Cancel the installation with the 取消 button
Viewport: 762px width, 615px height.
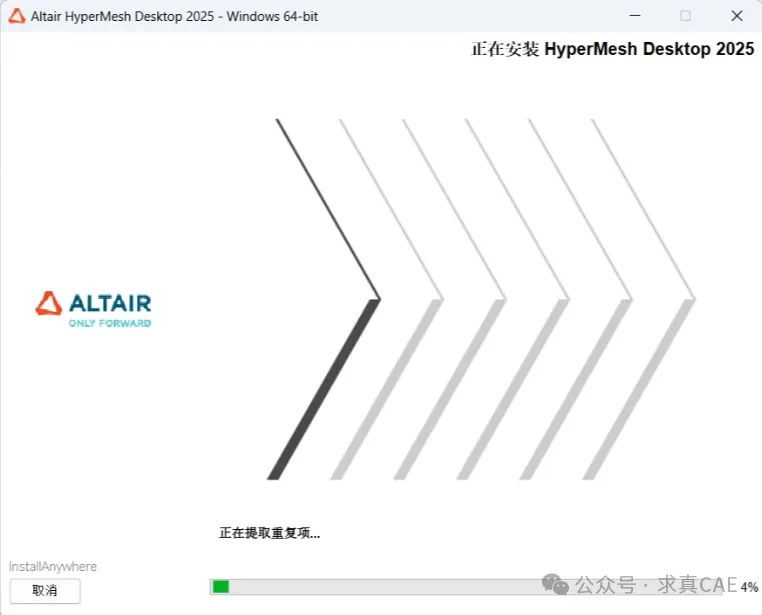point(45,591)
